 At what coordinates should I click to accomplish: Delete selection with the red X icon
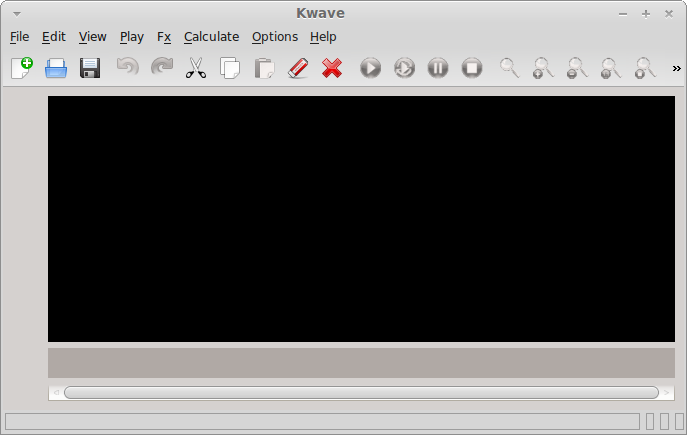[332, 68]
